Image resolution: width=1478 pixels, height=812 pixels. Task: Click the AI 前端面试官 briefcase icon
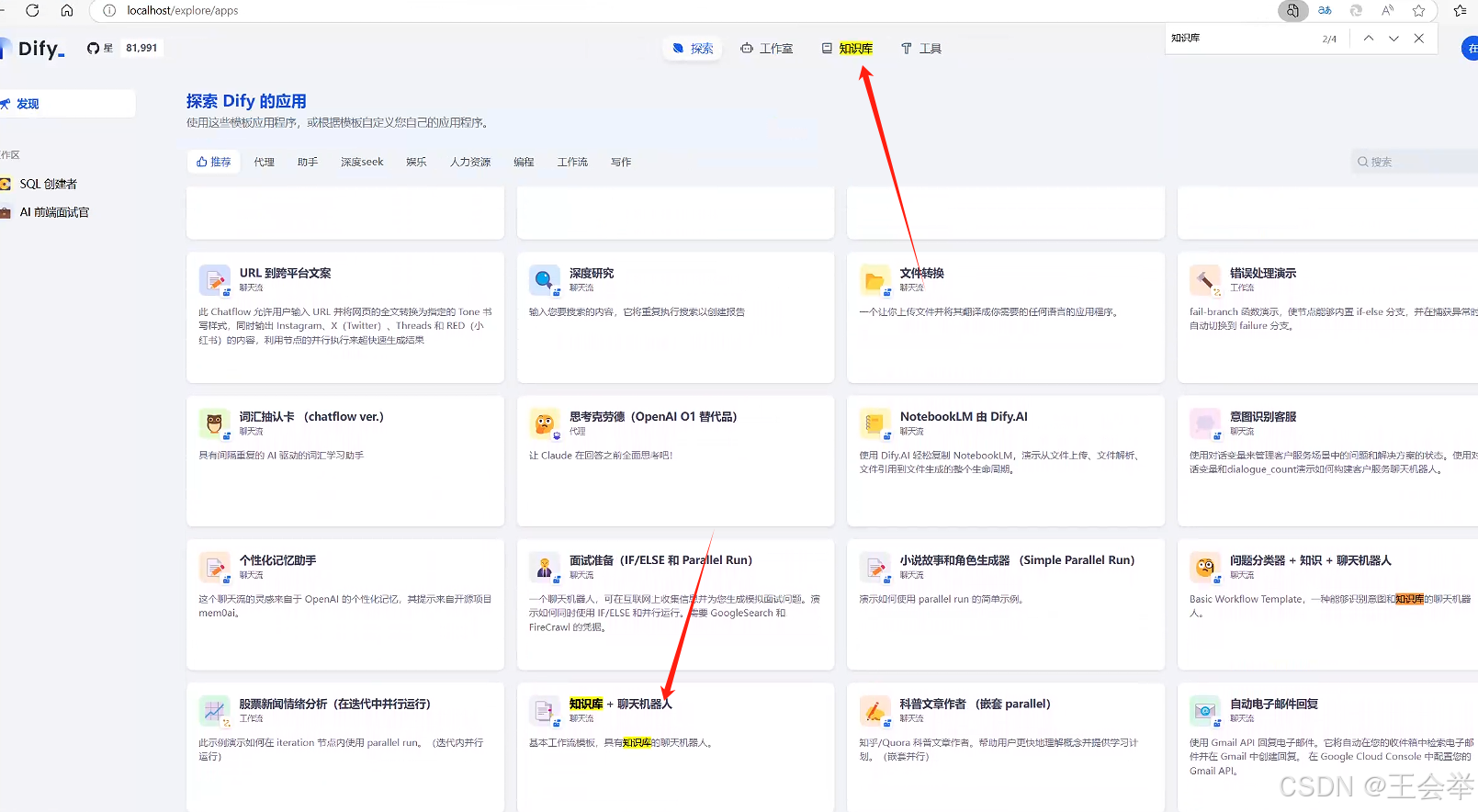[5, 212]
